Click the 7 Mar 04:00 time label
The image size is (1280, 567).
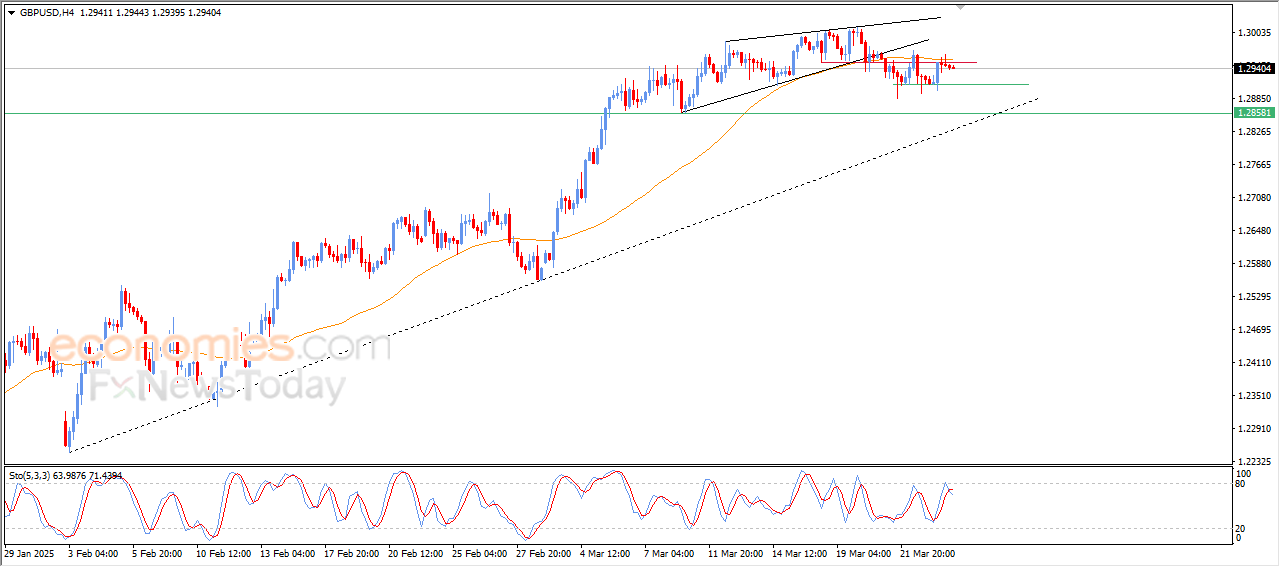pyautogui.click(x=671, y=552)
